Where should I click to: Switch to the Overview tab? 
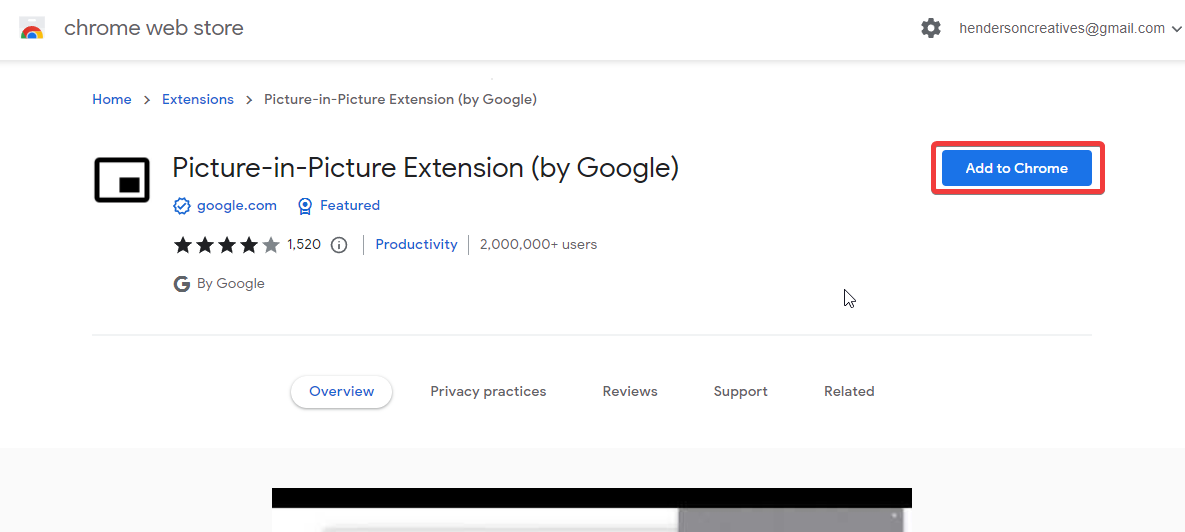click(x=341, y=392)
